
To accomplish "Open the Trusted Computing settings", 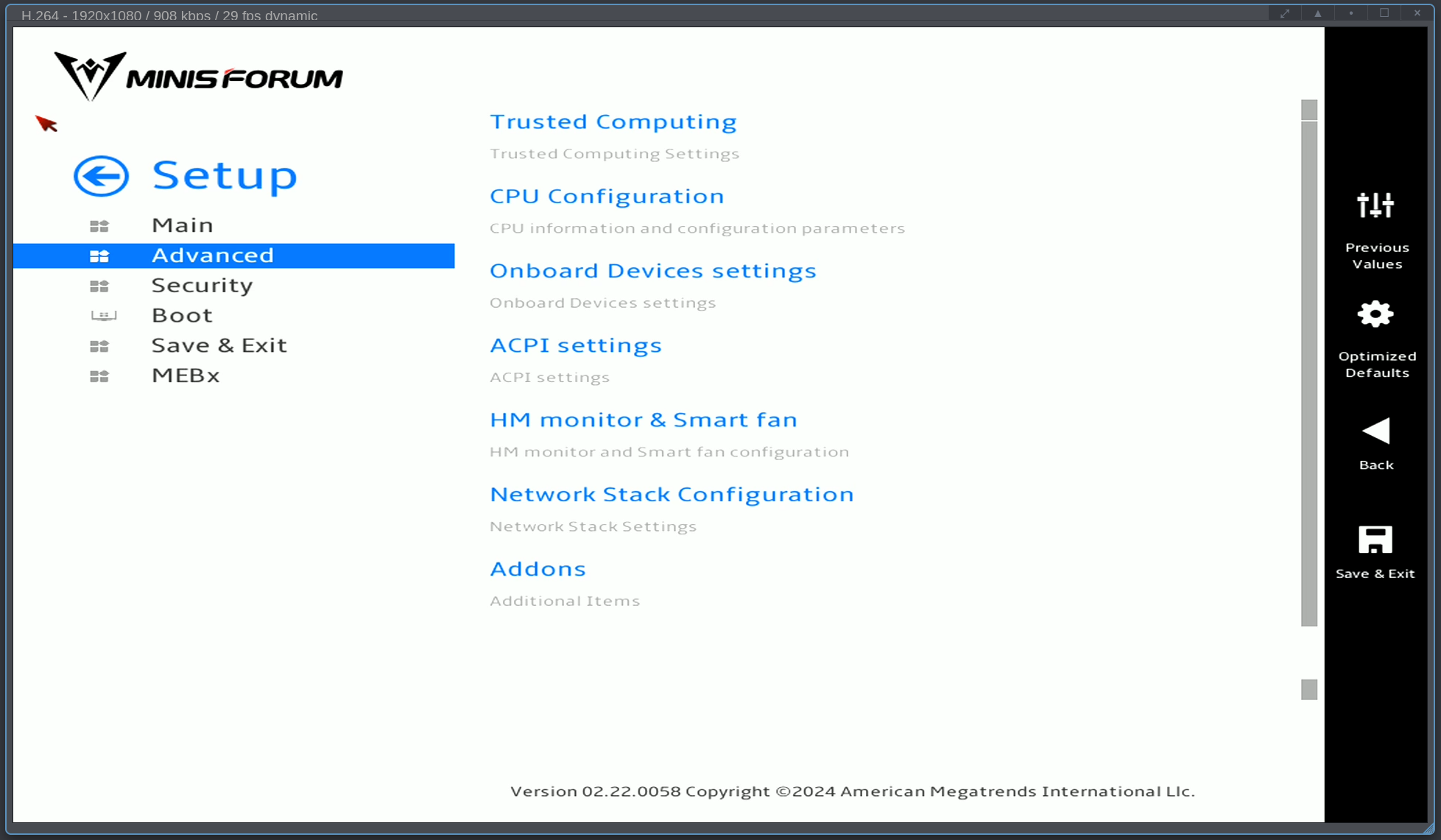I will tap(613, 120).
